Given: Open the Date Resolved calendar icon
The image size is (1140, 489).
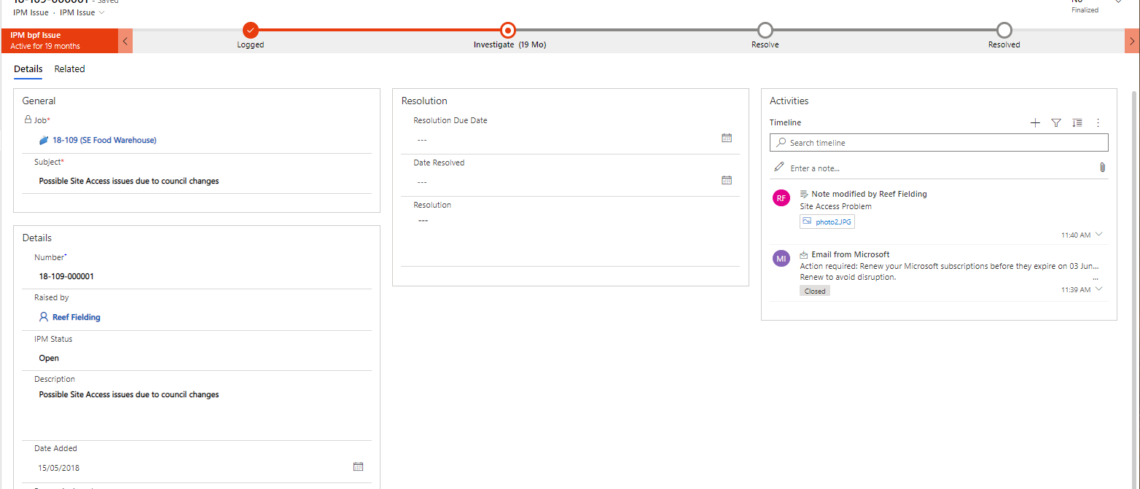Looking at the screenshot, I should pyautogui.click(x=726, y=180).
